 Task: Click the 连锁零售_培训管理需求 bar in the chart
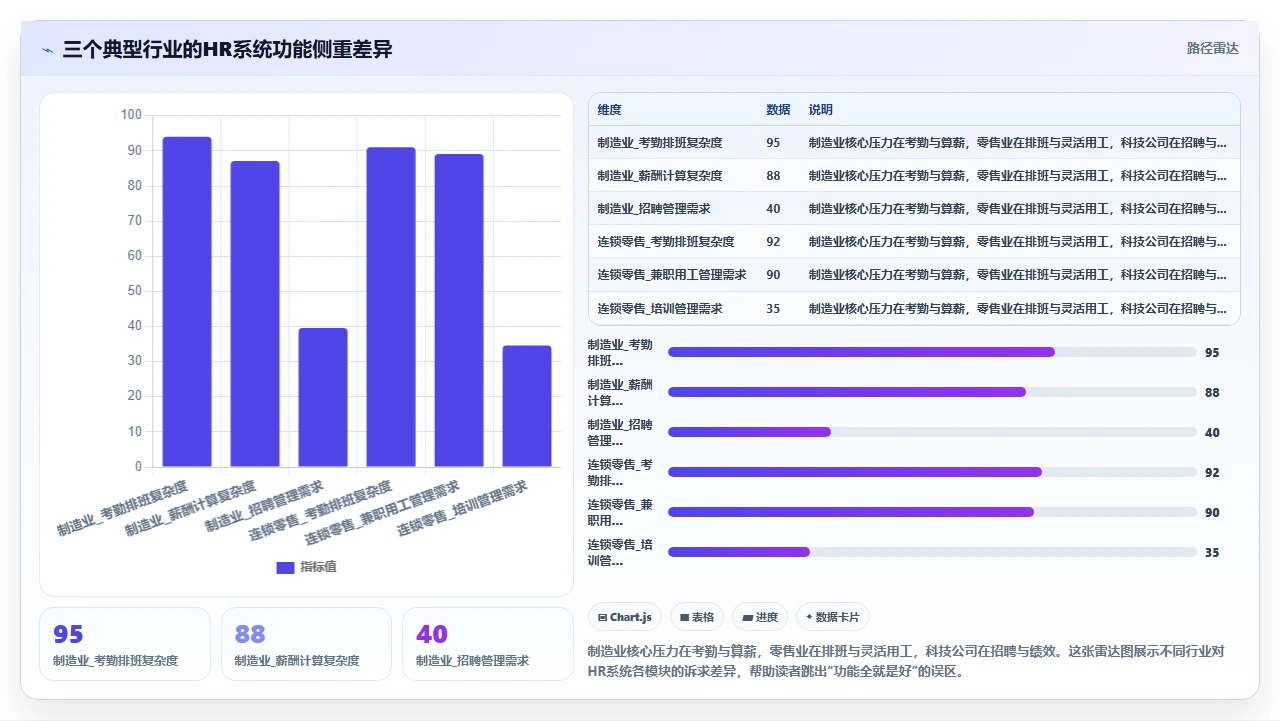click(527, 405)
